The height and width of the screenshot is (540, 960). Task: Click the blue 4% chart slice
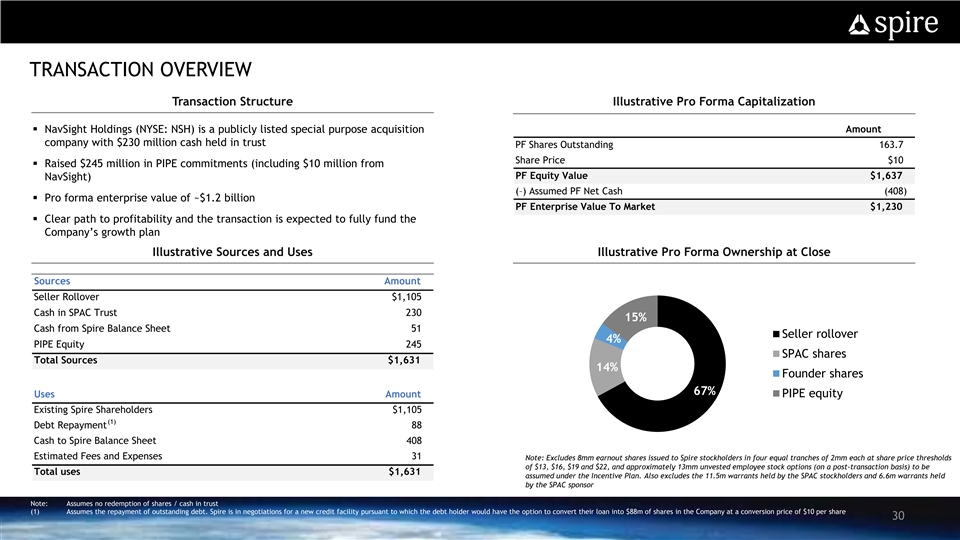point(604,334)
